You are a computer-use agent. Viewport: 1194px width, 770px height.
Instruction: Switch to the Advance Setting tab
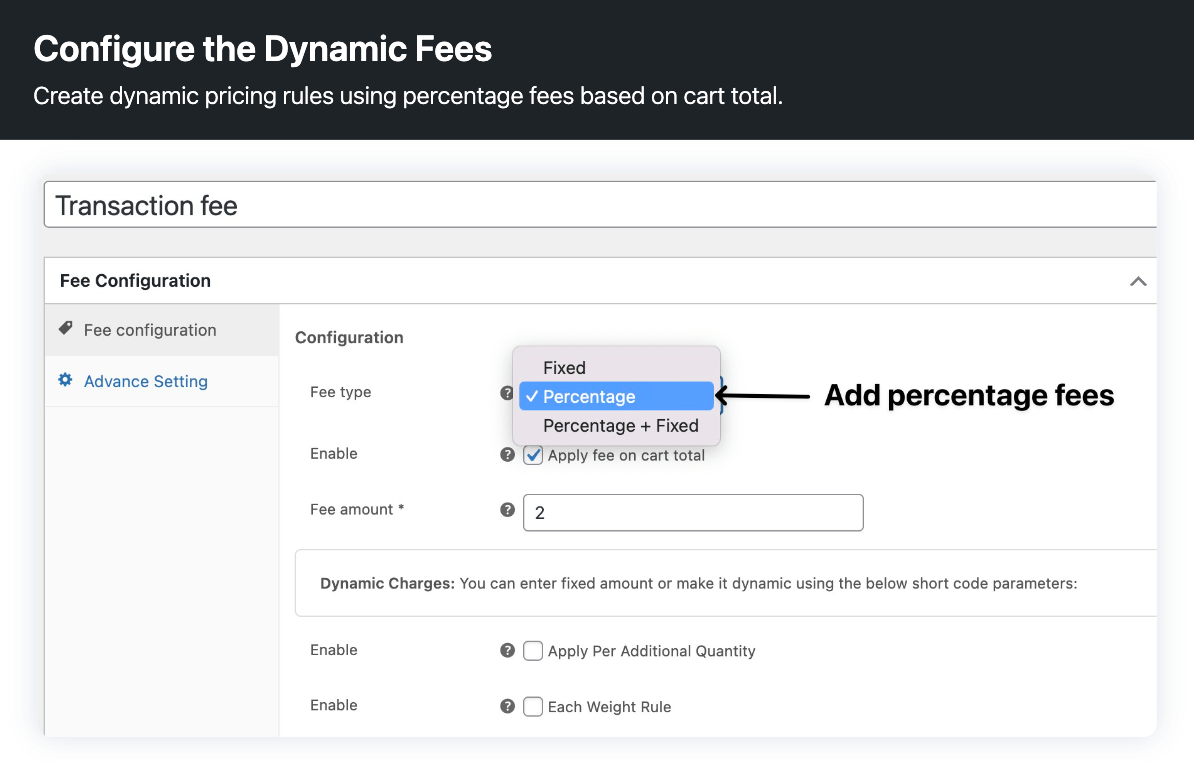pos(146,381)
